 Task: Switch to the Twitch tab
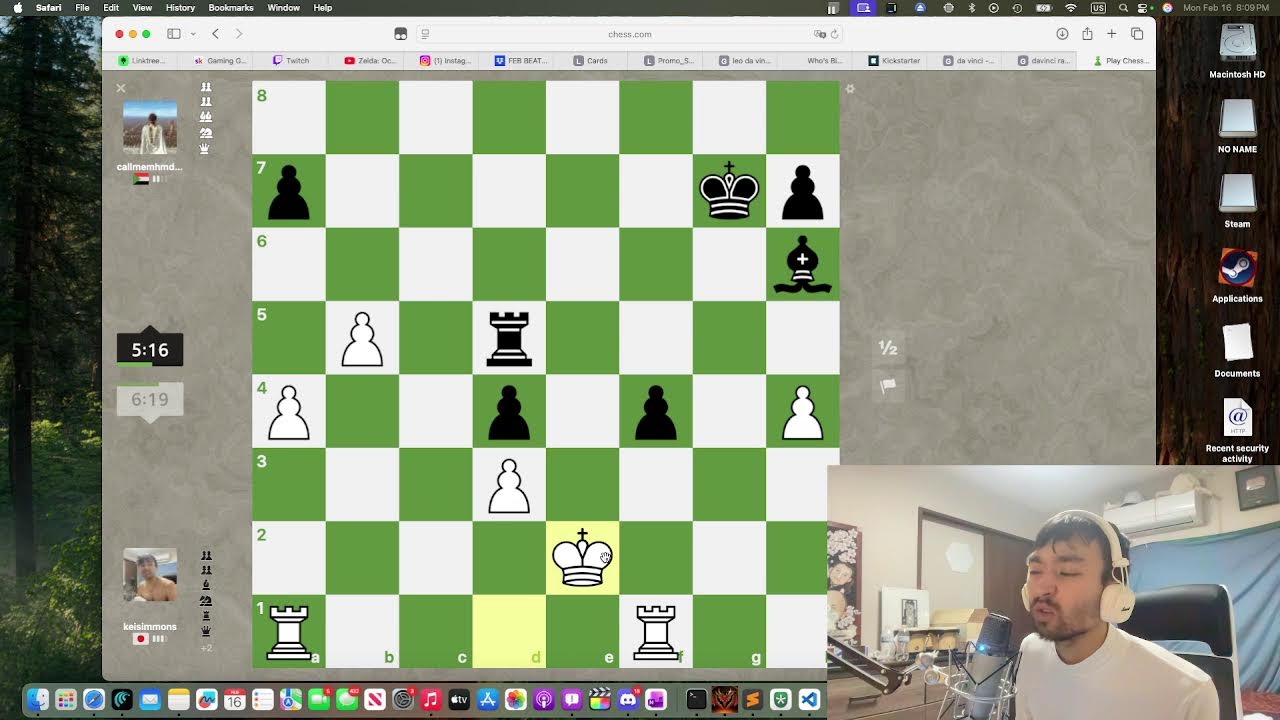[x=291, y=61]
